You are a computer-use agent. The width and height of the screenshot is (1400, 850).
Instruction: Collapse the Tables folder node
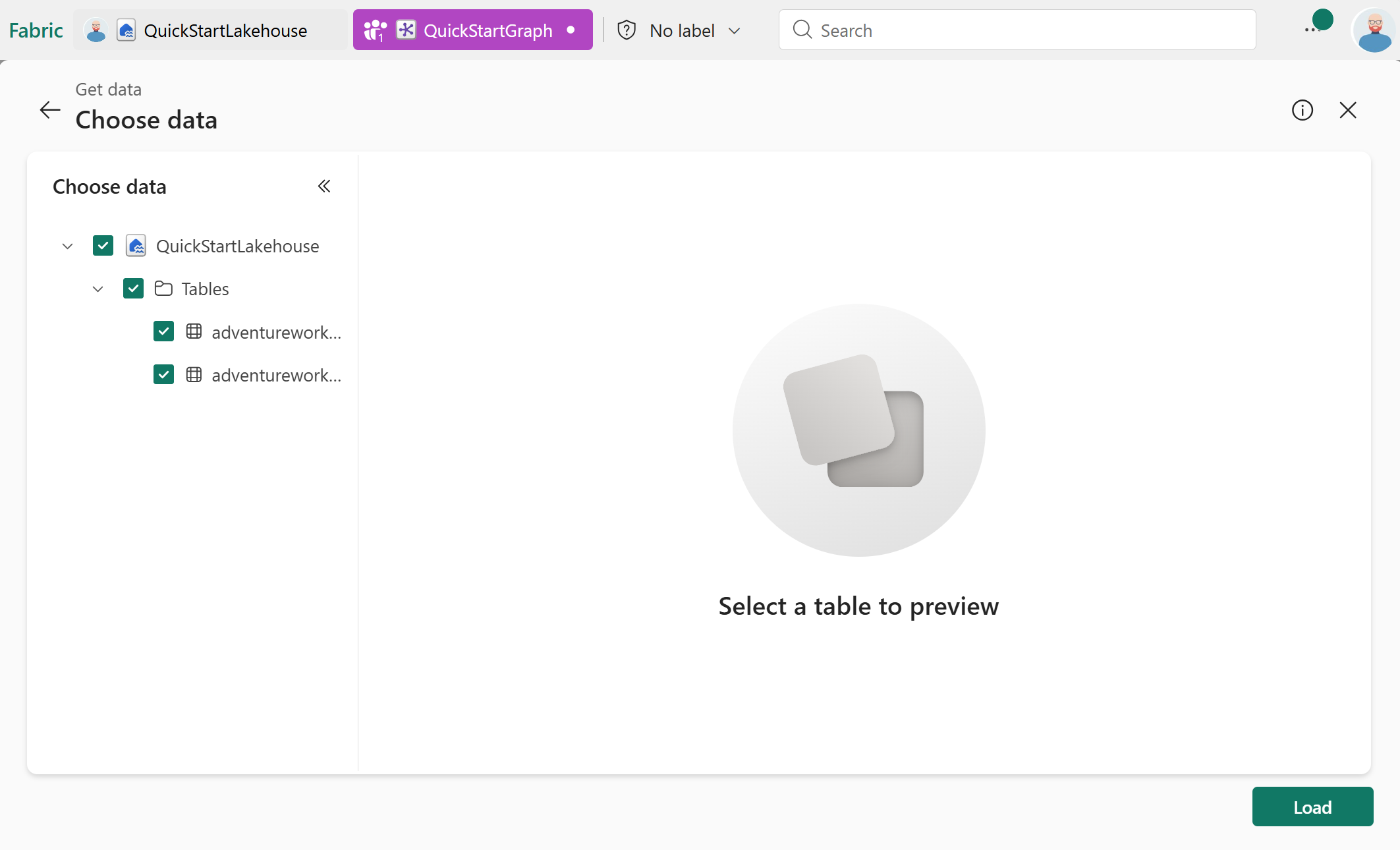coord(98,289)
